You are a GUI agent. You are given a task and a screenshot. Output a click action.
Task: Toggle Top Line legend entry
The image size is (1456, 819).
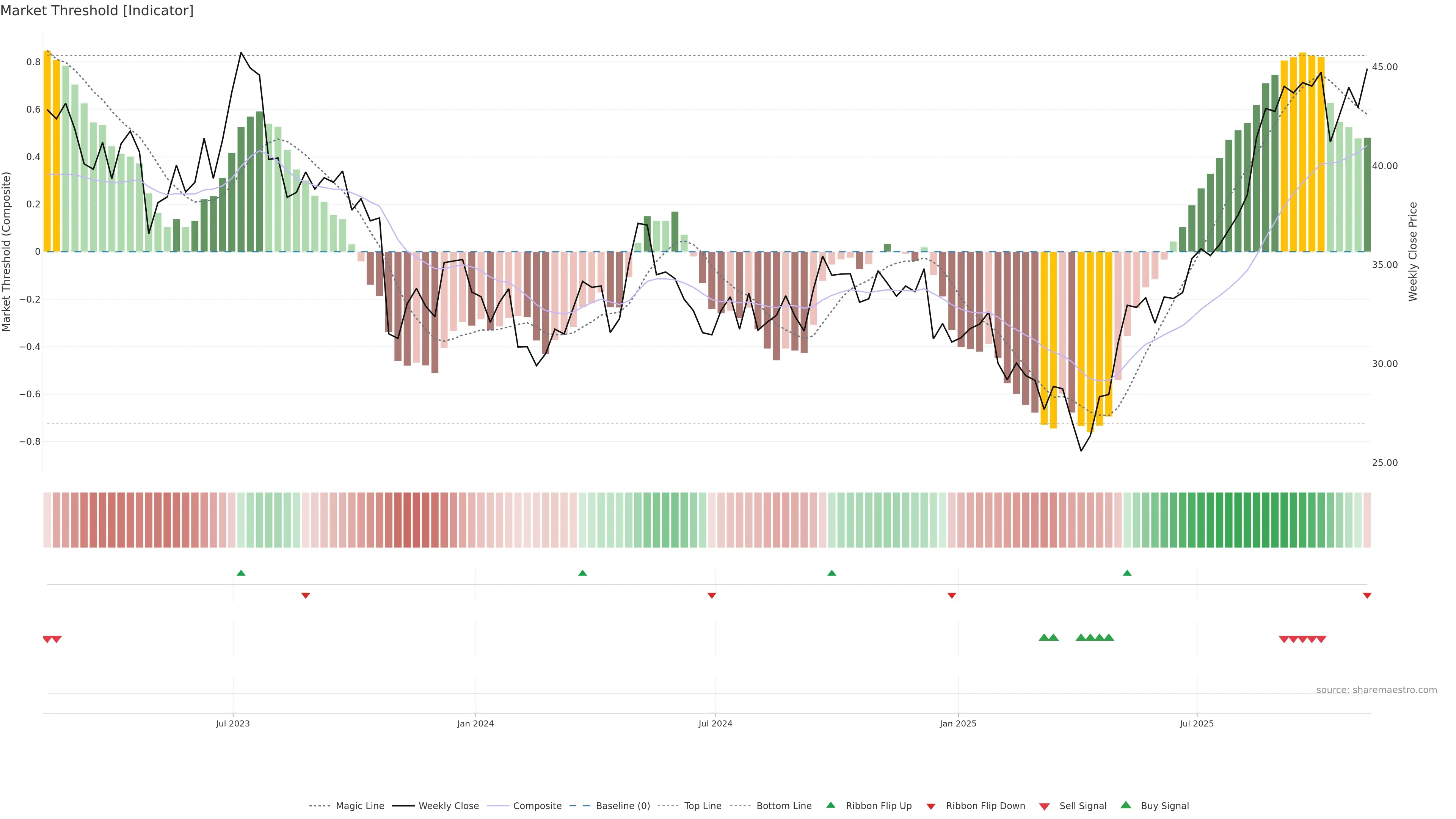[703, 805]
